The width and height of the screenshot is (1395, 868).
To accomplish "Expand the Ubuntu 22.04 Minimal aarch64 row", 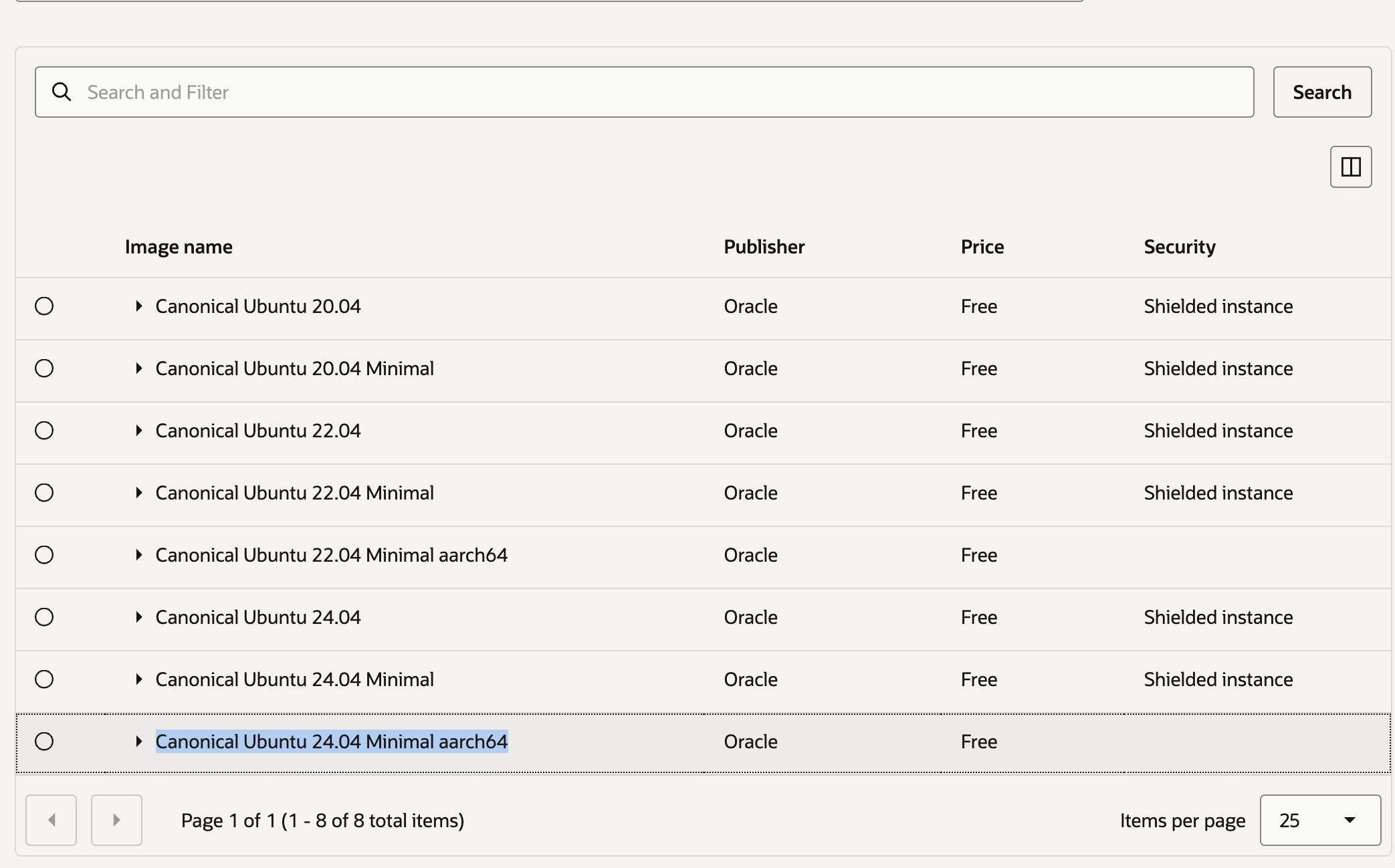I will pyautogui.click(x=138, y=555).
